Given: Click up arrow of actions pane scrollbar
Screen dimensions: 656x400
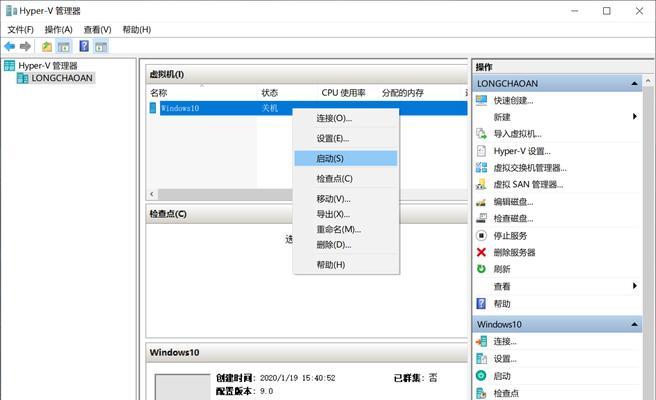Looking at the screenshot, I should click(x=648, y=81).
